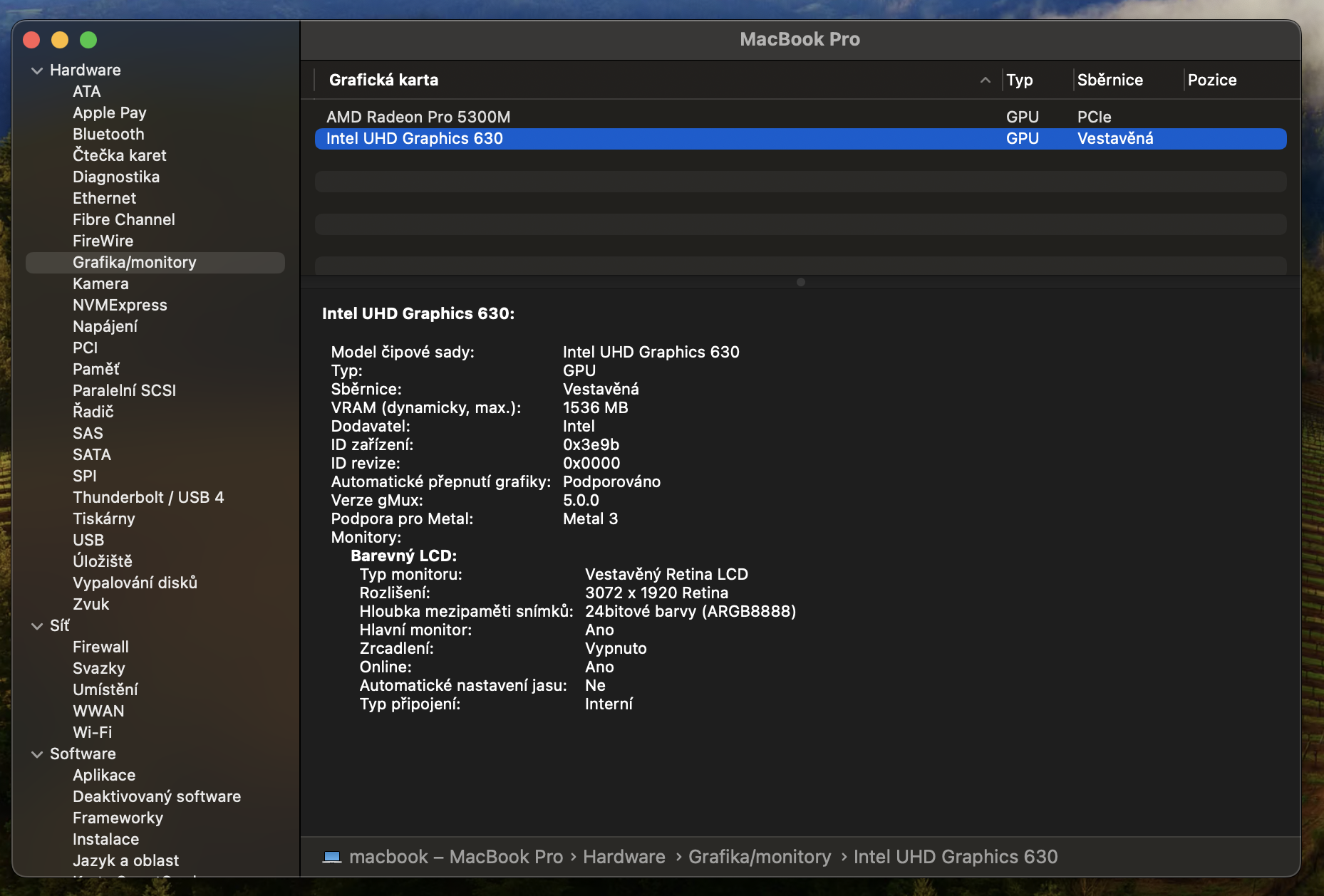Select Deaktivovaný software in the sidebar

tap(157, 796)
